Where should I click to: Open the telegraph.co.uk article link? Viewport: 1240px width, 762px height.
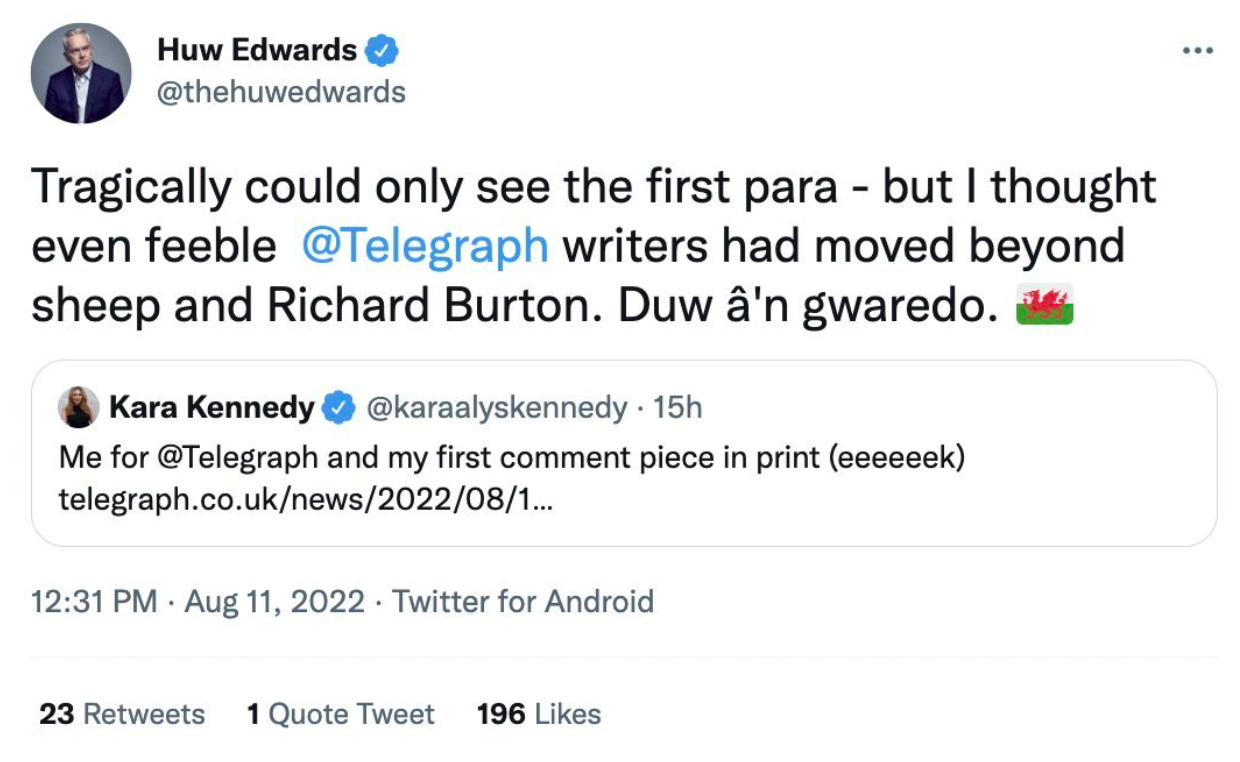pos(305,498)
